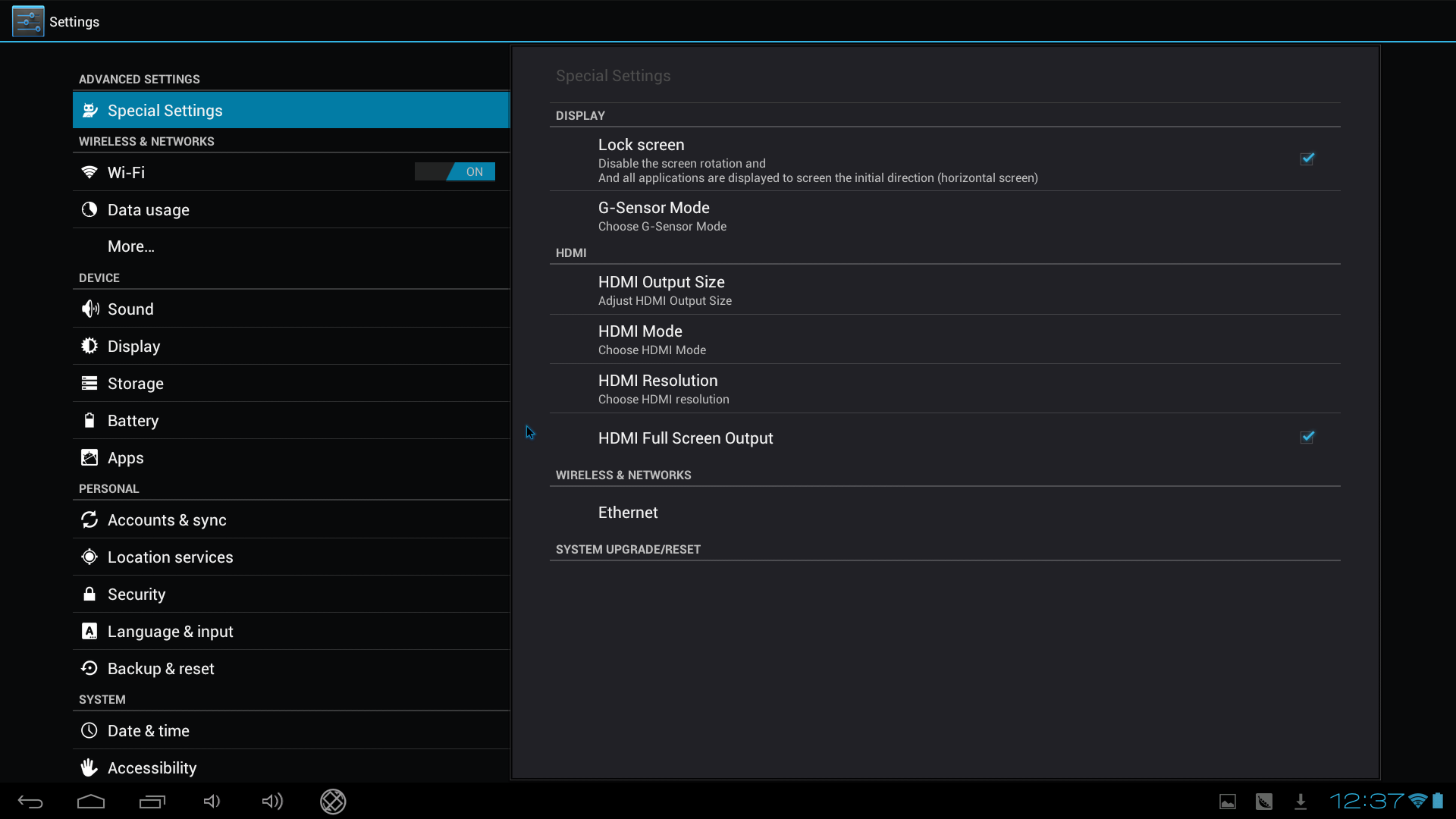Viewport: 1456px width, 819px height.
Task: Click the Wi-Fi settings icon
Action: 90,172
